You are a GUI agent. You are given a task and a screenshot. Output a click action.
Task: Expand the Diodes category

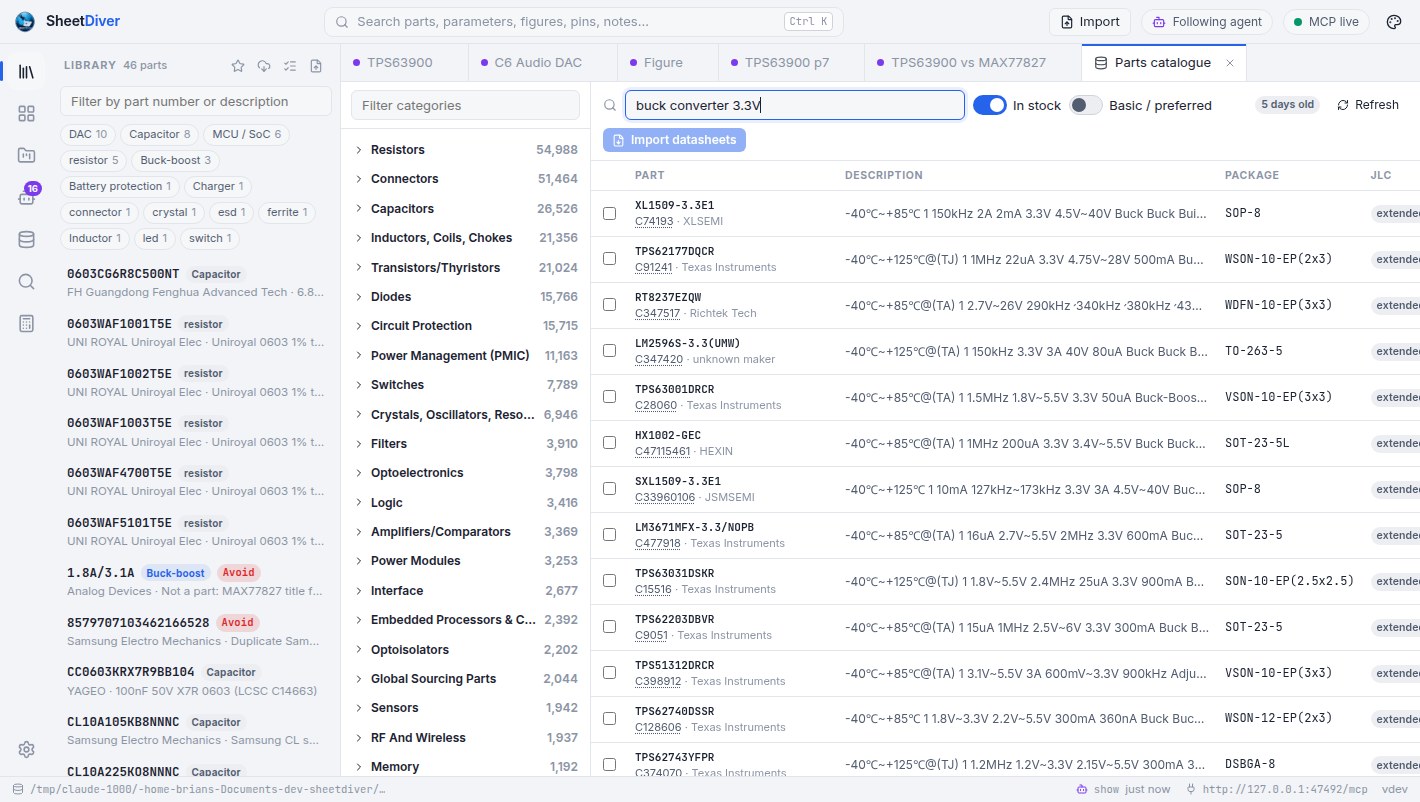tap(358, 297)
